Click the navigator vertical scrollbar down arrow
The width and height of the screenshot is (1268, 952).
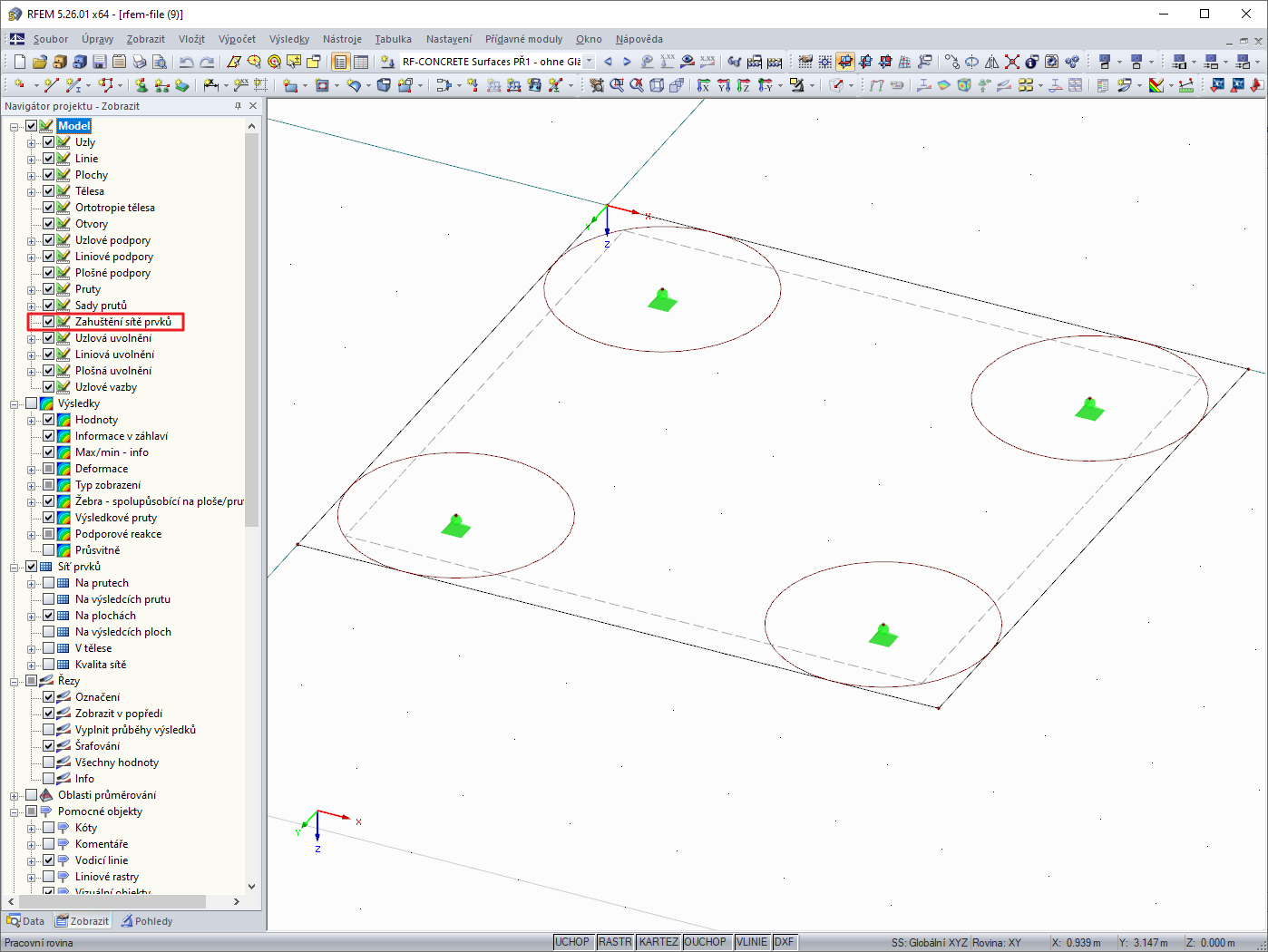tap(252, 886)
